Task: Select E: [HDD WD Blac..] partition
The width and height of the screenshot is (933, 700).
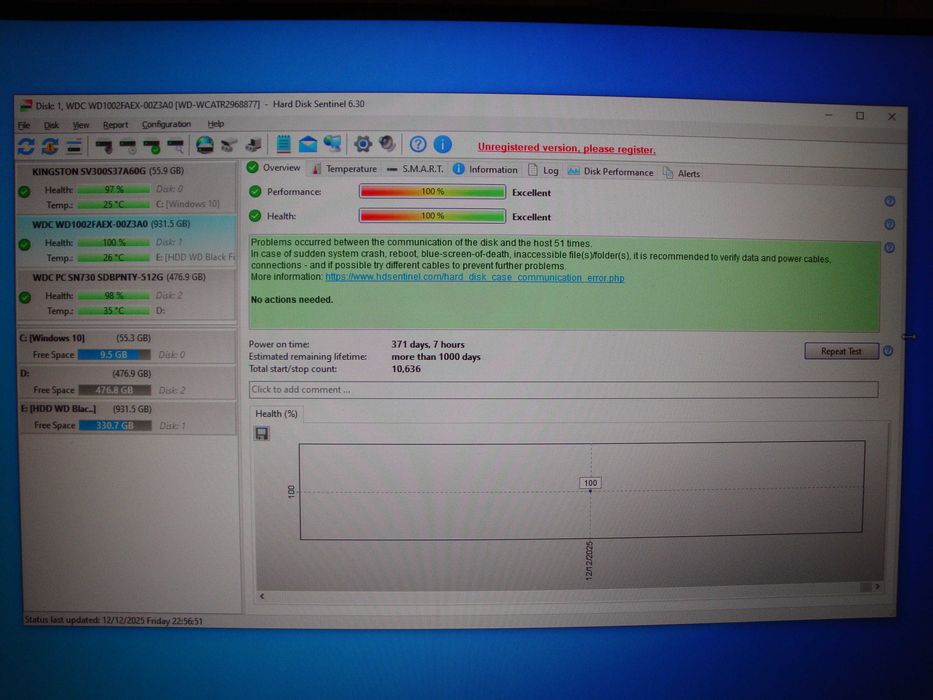Action: [127, 417]
